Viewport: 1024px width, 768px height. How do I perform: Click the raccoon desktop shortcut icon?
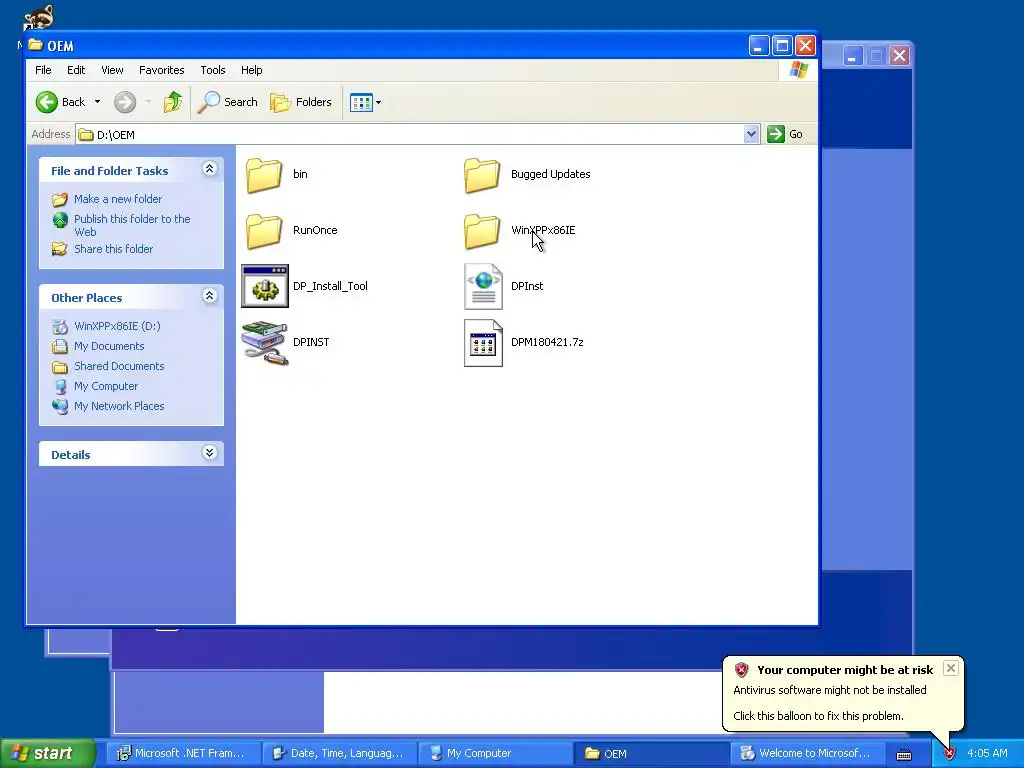tap(37, 17)
